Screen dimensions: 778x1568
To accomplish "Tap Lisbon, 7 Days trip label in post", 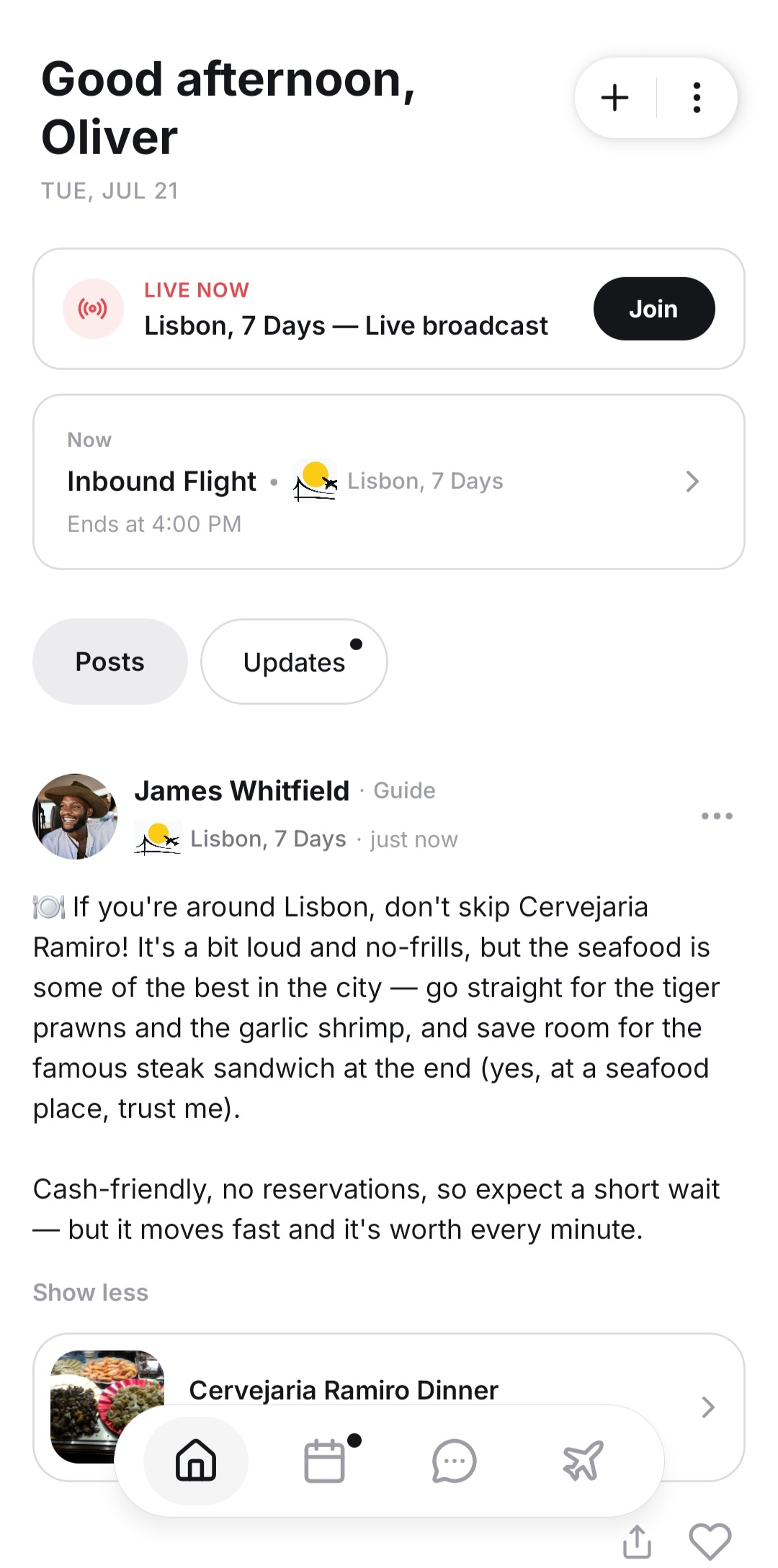I will (268, 839).
